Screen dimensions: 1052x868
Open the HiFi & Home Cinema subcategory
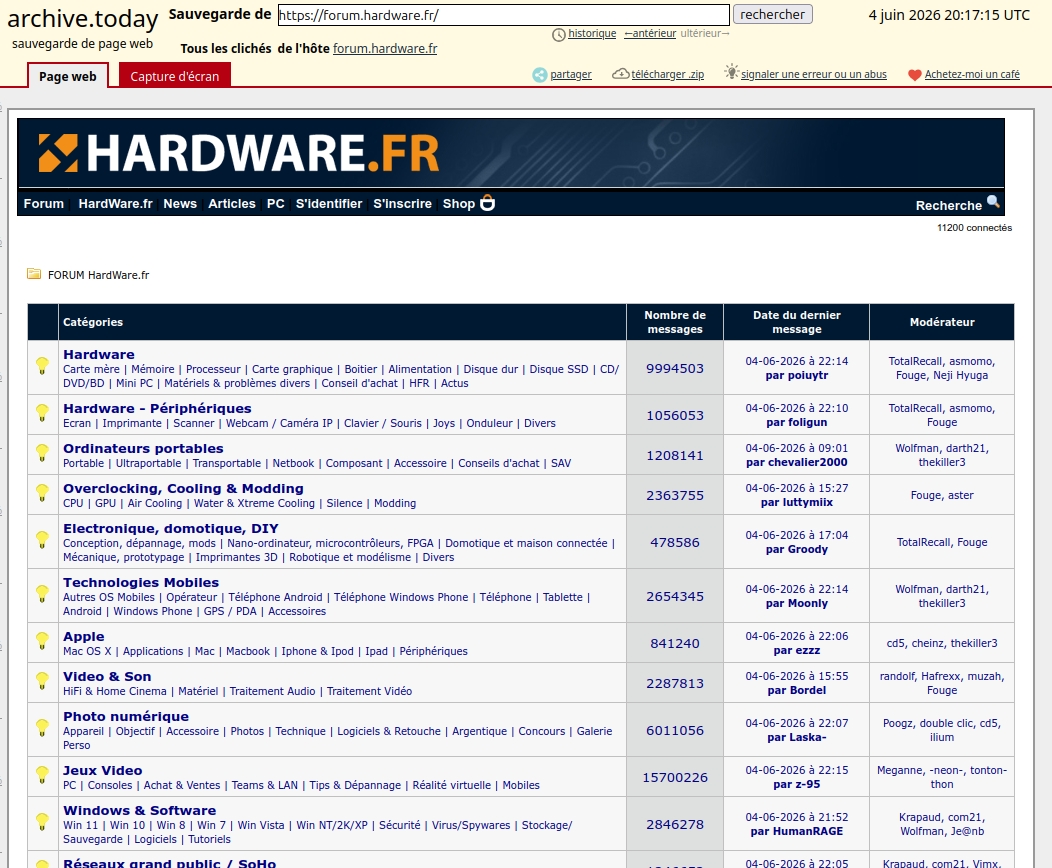pyautogui.click(x=115, y=691)
